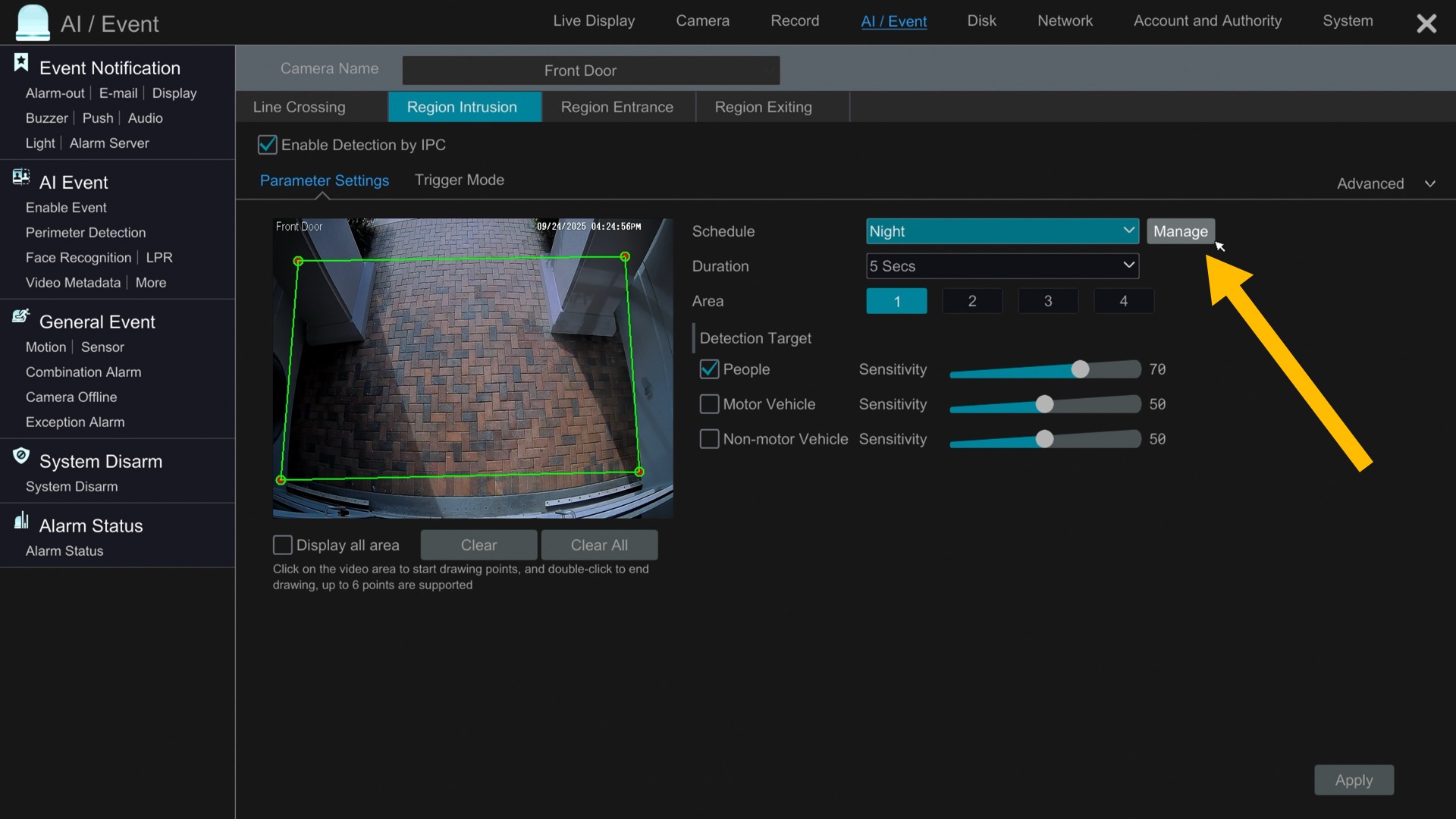Open the Disk menu

click(x=981, y=21)
